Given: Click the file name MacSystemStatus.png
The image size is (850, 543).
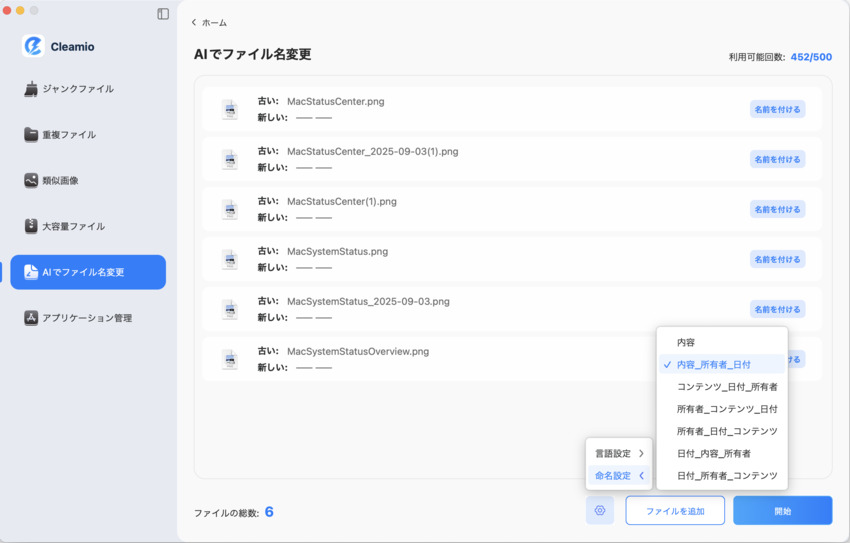Looking at the screenshot, I should click(x=337, y=251).
